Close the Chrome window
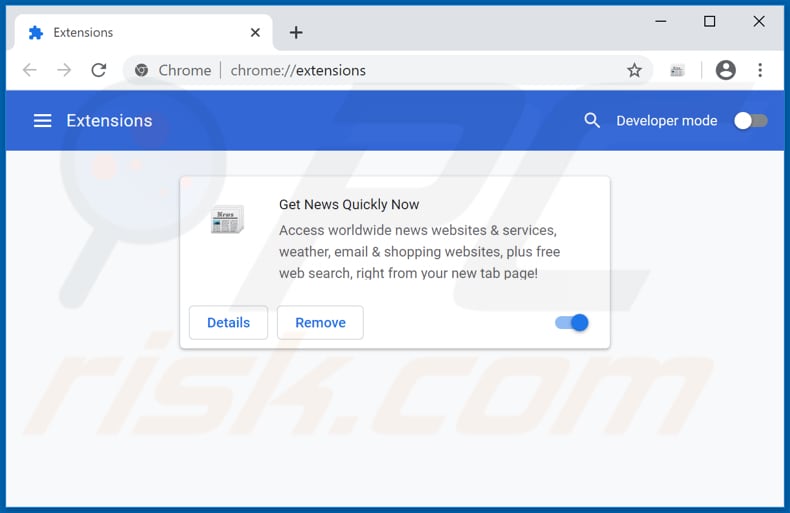The height and width of the screenshot is (513, 790). pos(759,21)
